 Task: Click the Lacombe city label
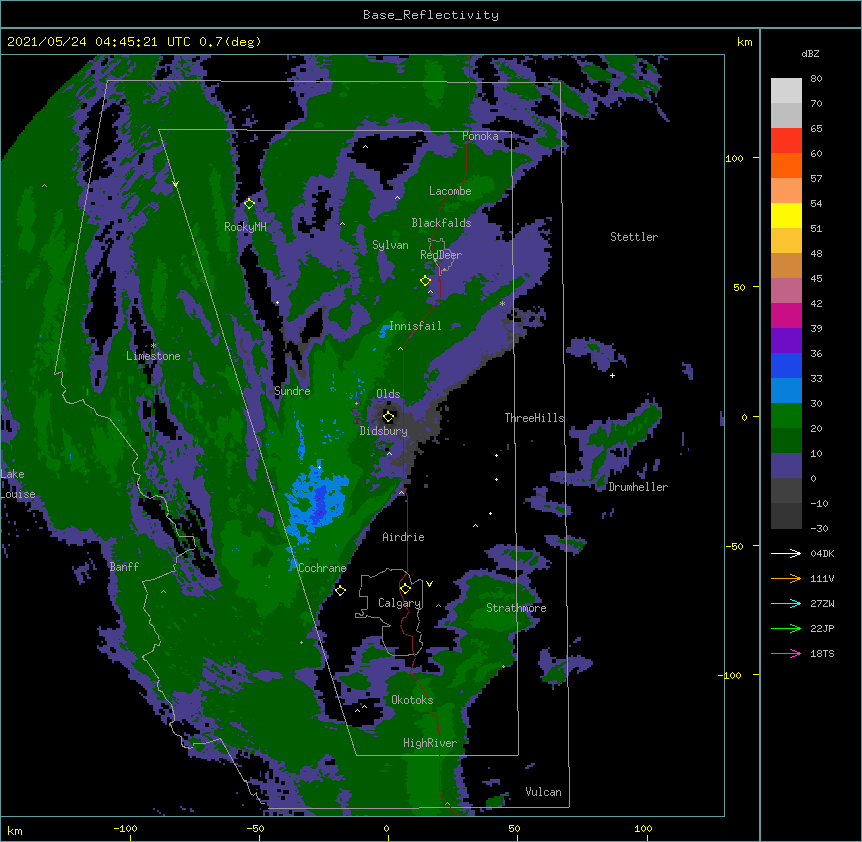click(x=450, y=191)
